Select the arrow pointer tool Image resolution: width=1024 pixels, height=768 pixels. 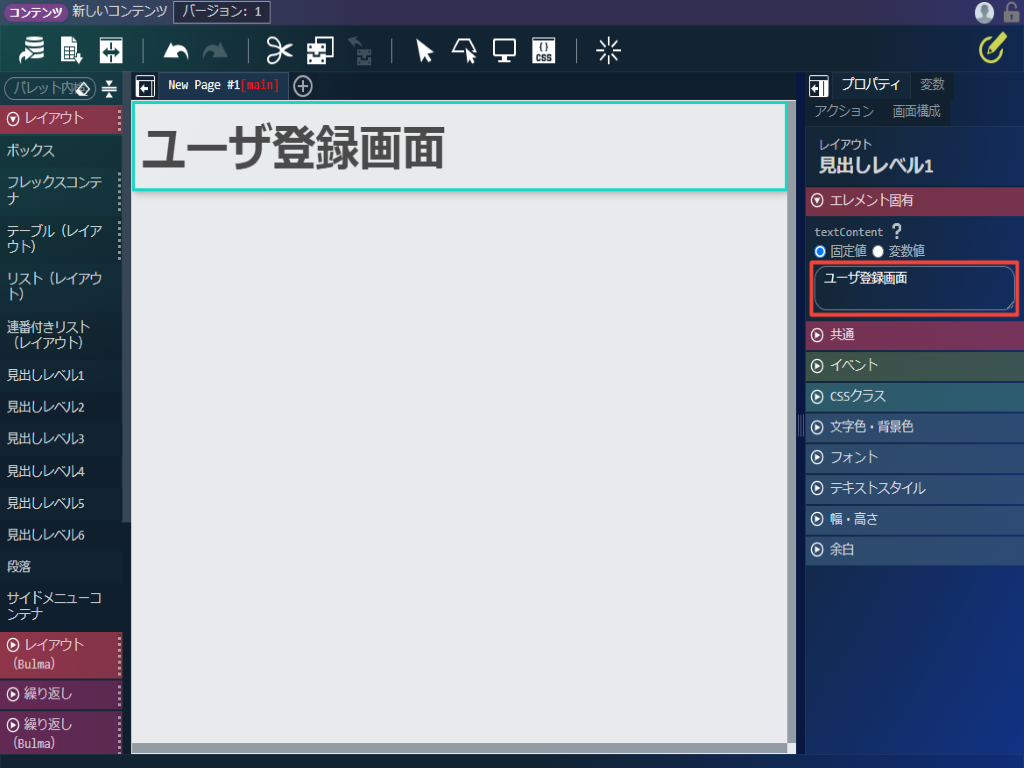[424, 50]
